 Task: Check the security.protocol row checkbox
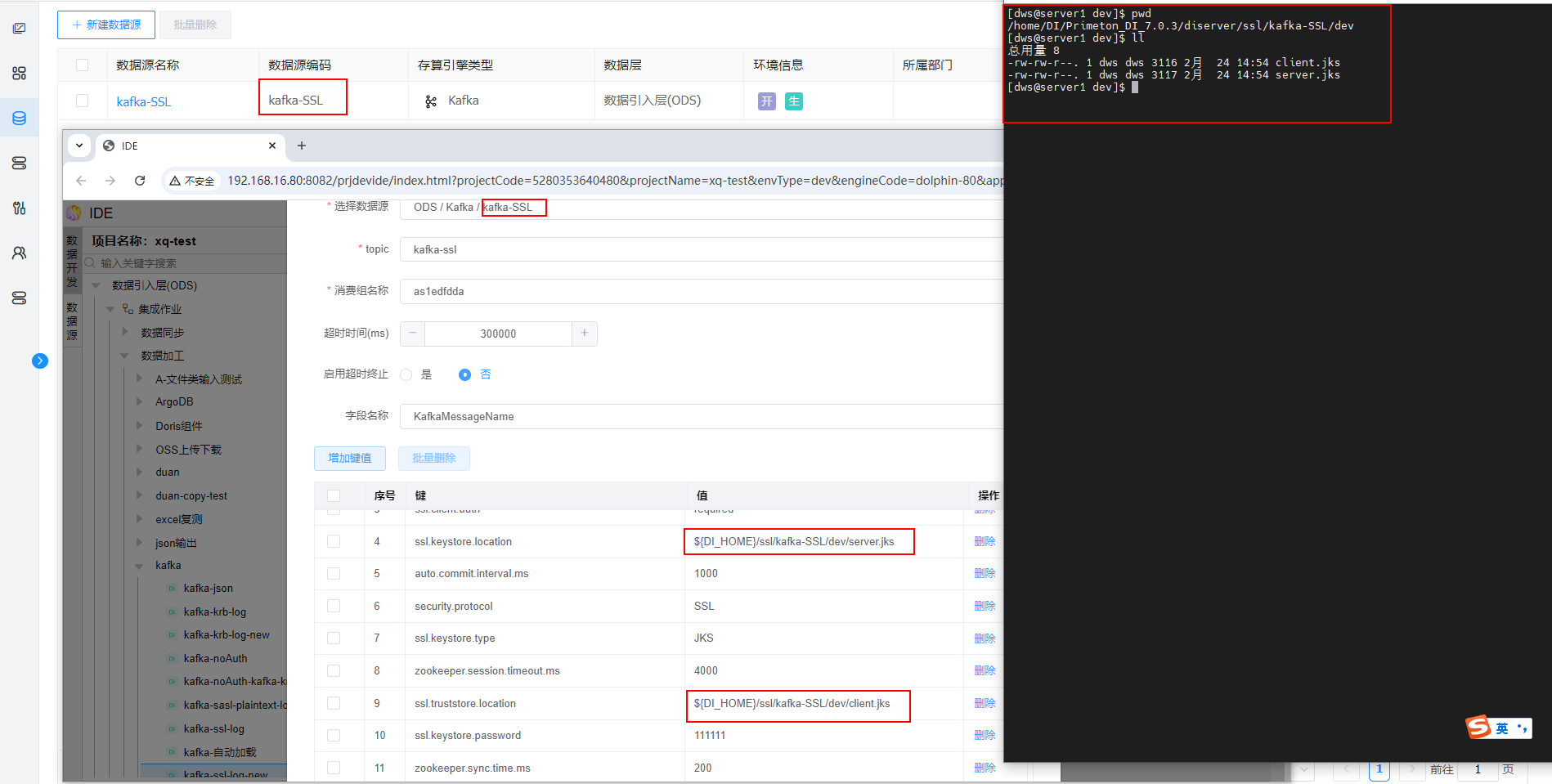[x=334, y=606]
